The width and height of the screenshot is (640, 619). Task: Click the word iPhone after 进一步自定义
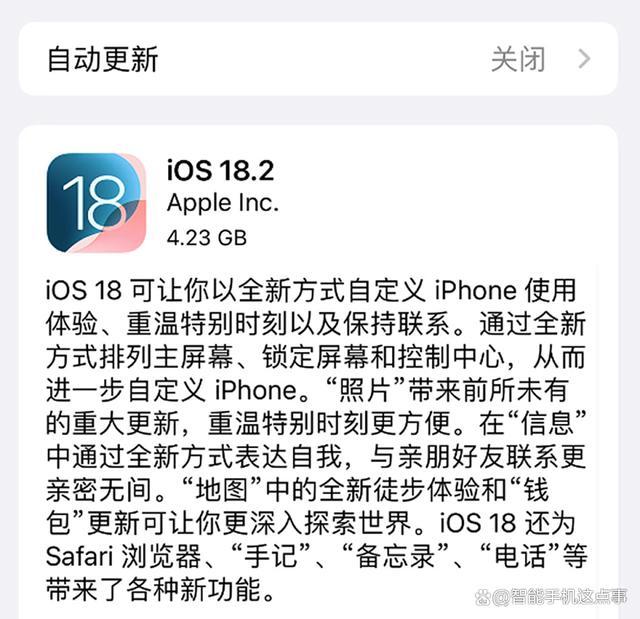click(x=256, y=390)
